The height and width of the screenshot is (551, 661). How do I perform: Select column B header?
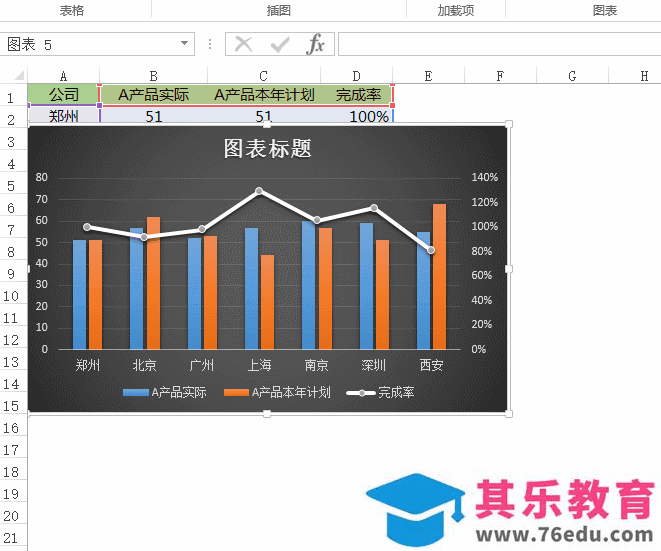(153, 76)
